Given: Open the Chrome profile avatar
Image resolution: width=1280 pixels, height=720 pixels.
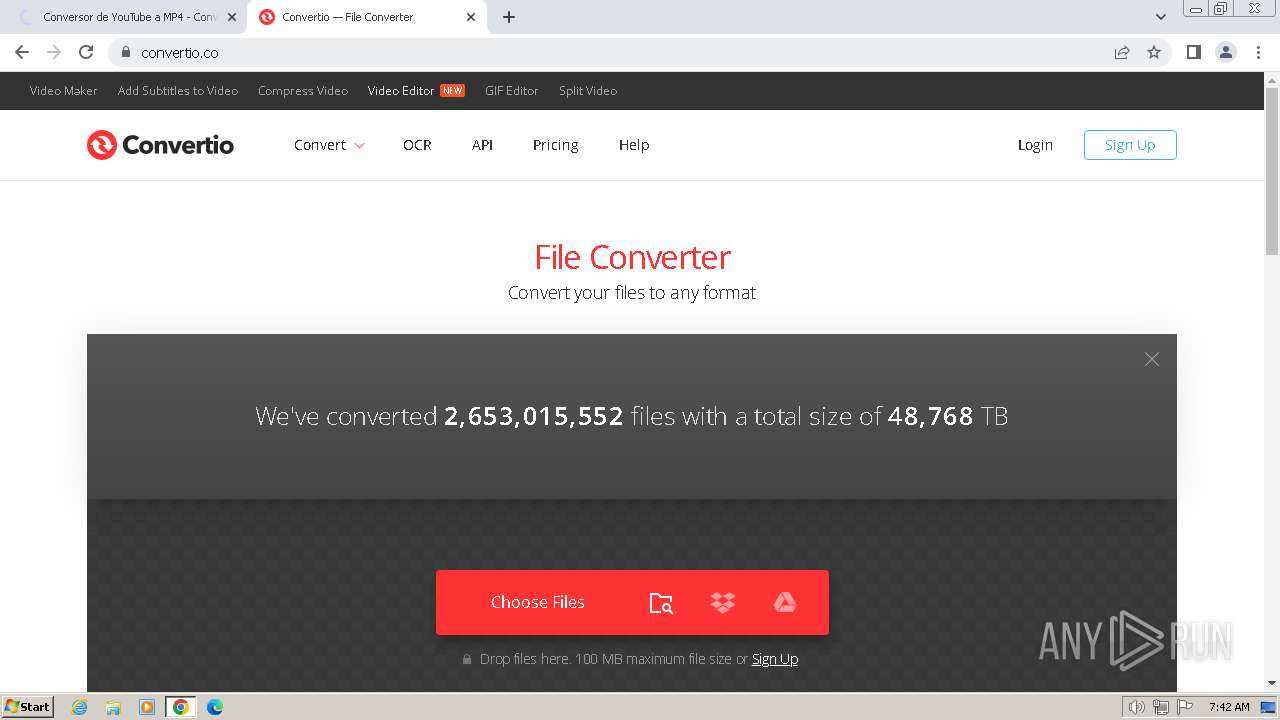Looking at the screenshot, I should (1226, 52).
